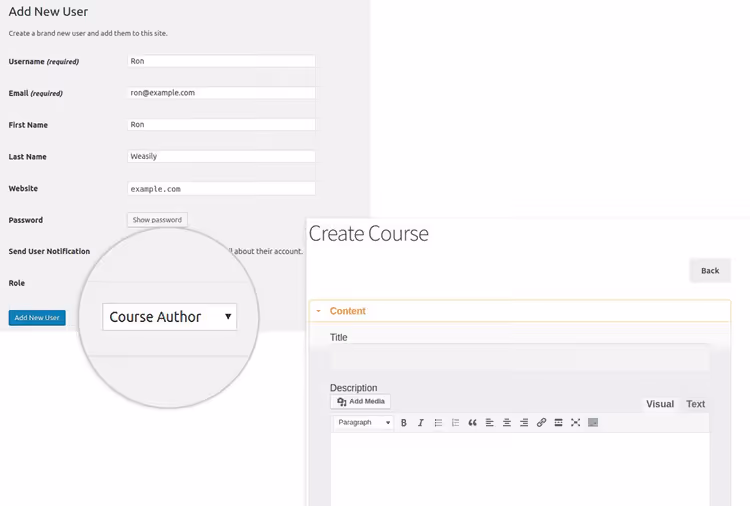This screenshot has width=750, height=506.
Task: Toggle bold formatting in description editor
Action: (x=404, y=423)
